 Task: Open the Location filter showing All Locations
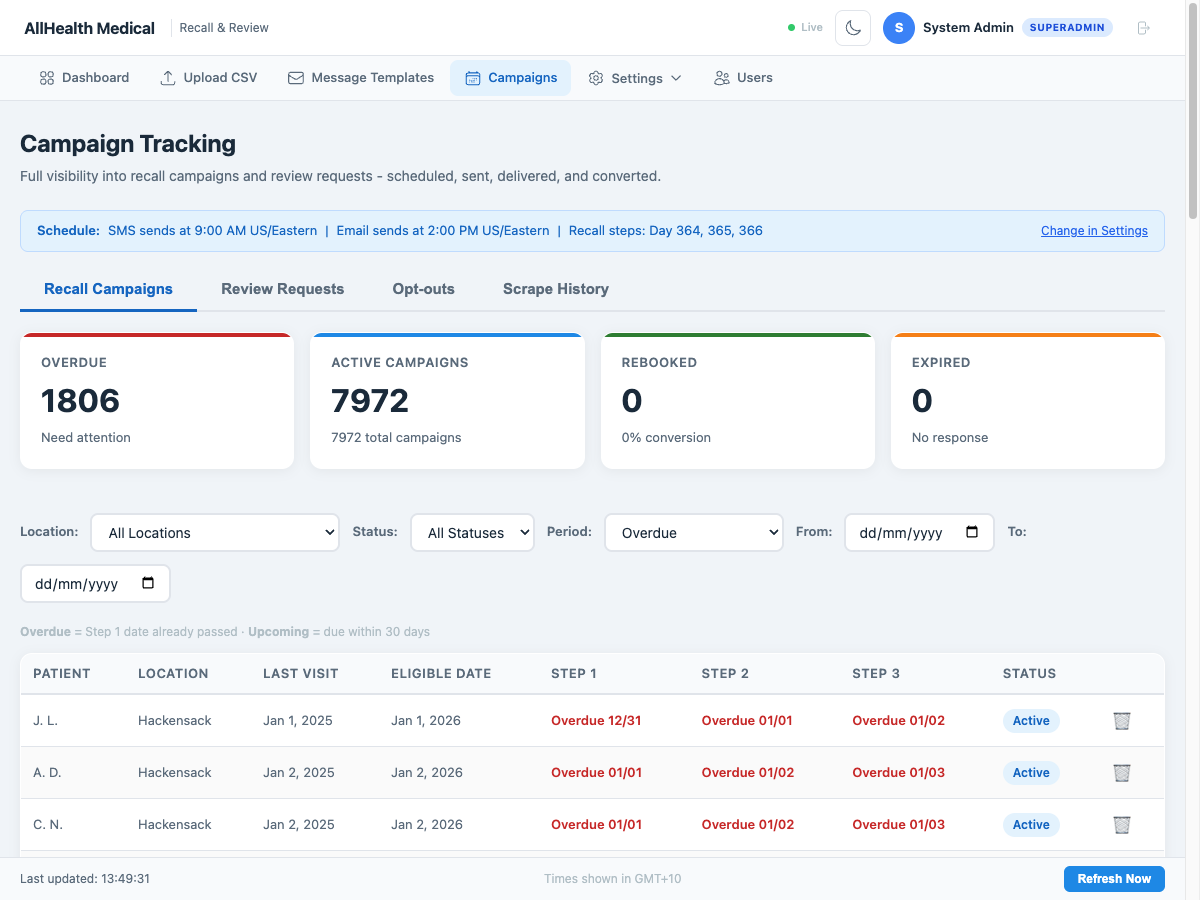(214, 532)
